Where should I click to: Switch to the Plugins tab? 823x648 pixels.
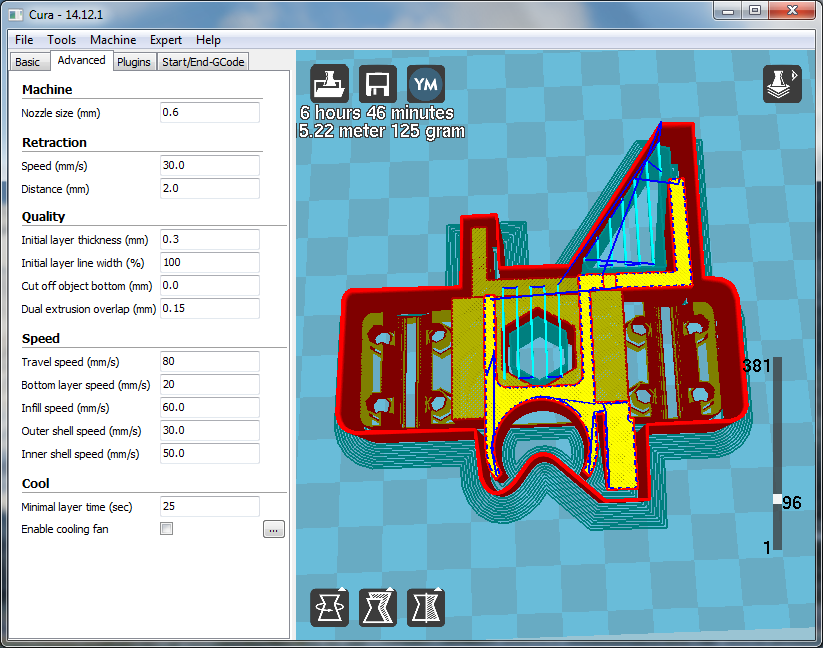[133, 62]
